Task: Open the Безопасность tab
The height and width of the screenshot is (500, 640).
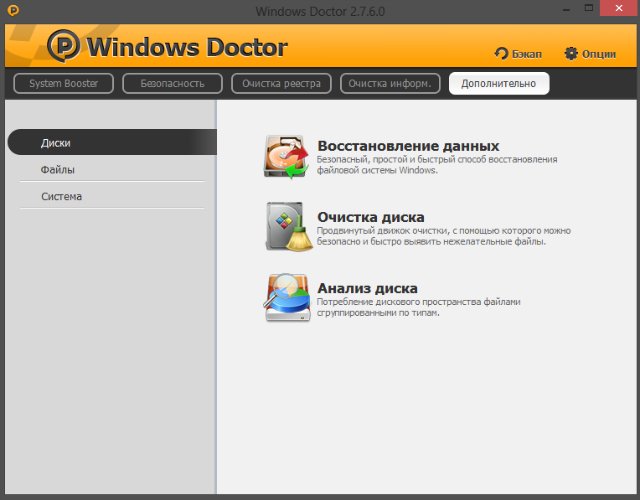Action: [x=172, y=83]
